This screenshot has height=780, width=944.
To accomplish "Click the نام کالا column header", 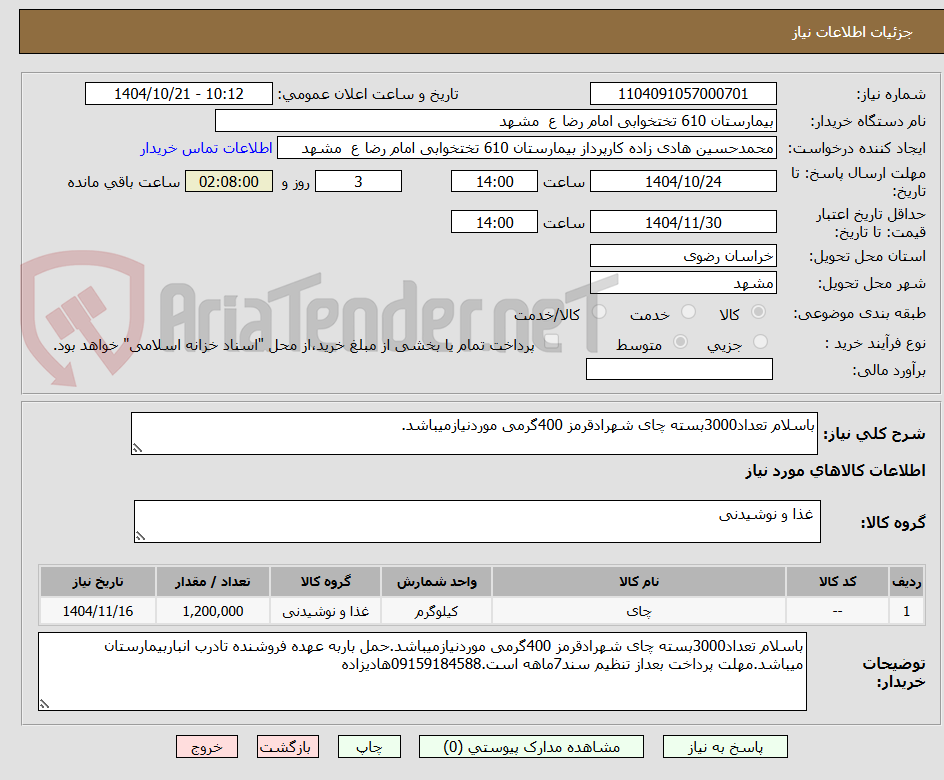I will (639, 581).
